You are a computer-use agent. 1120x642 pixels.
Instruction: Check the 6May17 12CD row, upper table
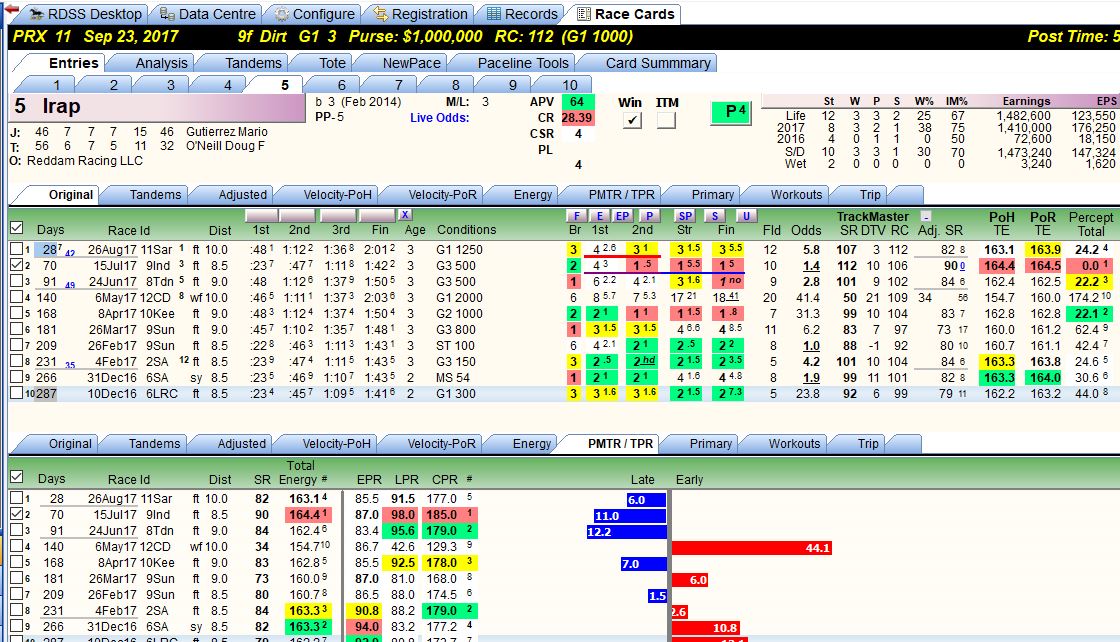click(16, 297)
